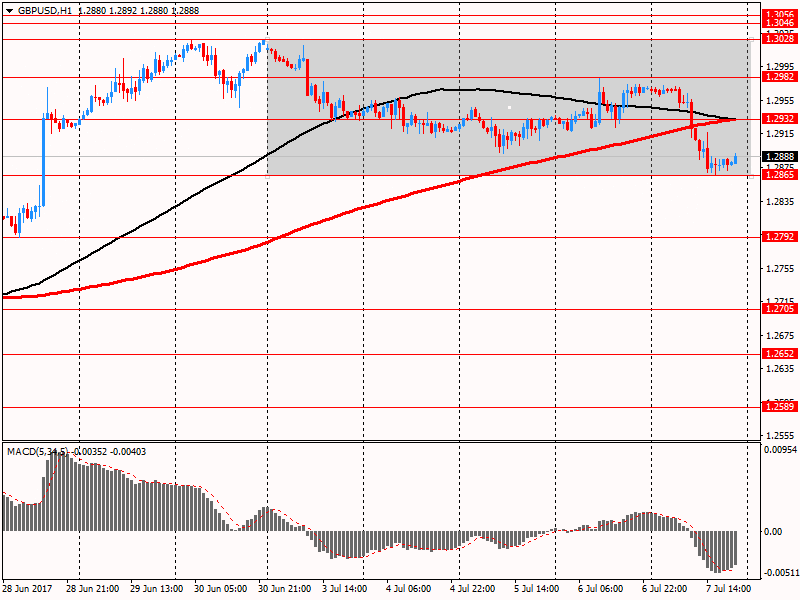Click the 1.3028 resistance level label

pyautogui.click(x=780, y=39)
